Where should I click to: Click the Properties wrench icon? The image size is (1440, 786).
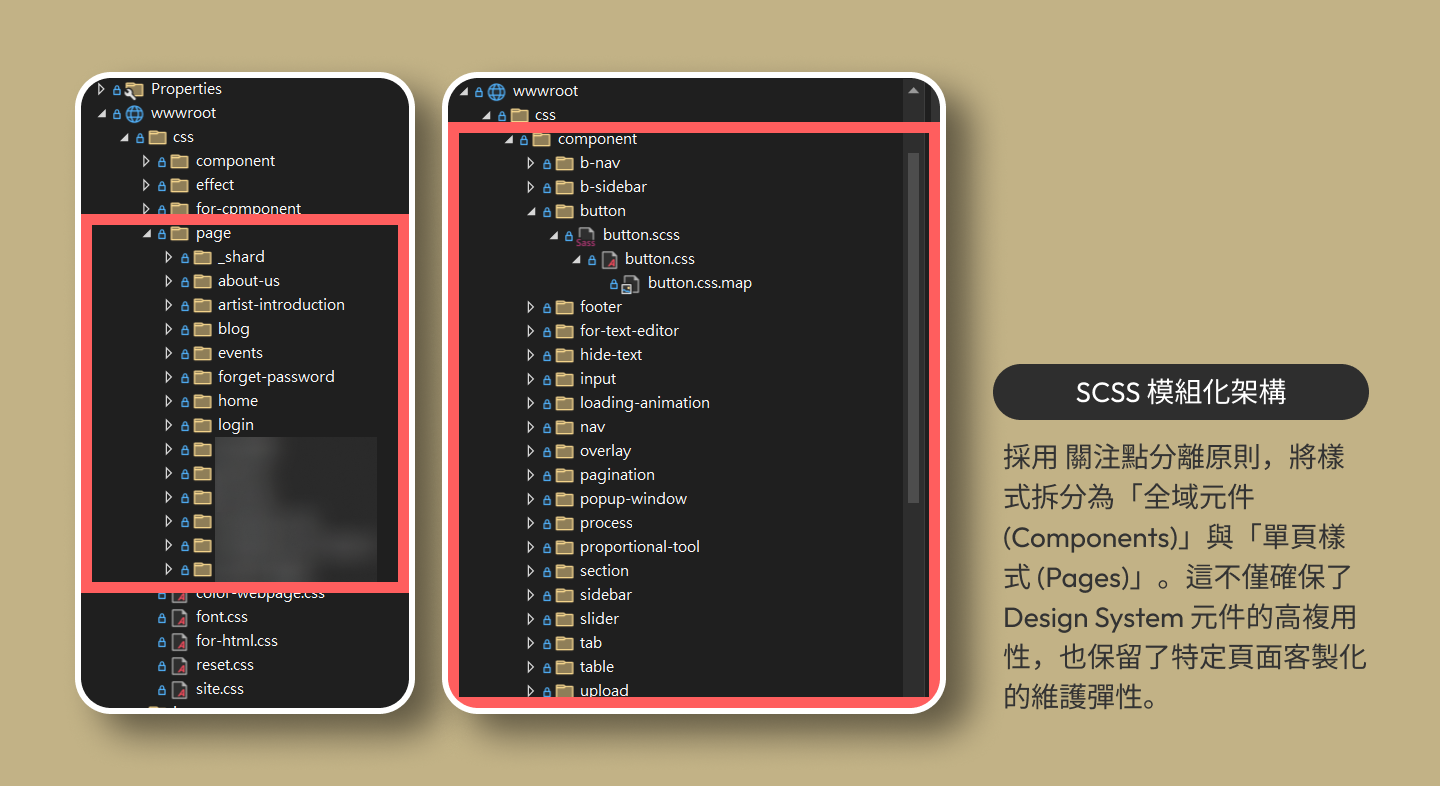(134, 89)
